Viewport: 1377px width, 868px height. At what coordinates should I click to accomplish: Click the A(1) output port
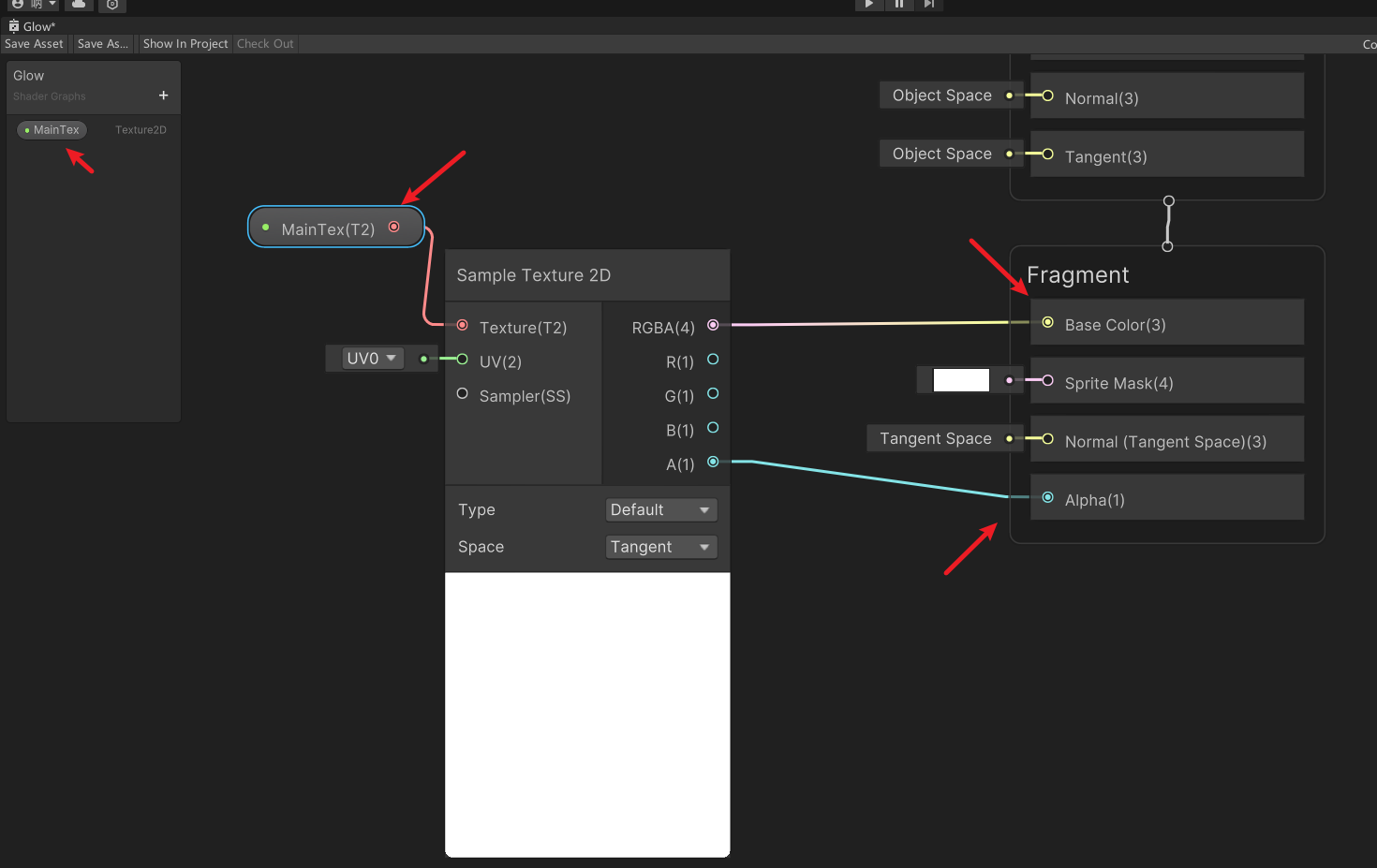pyautogui.click(x=713, y=462)
